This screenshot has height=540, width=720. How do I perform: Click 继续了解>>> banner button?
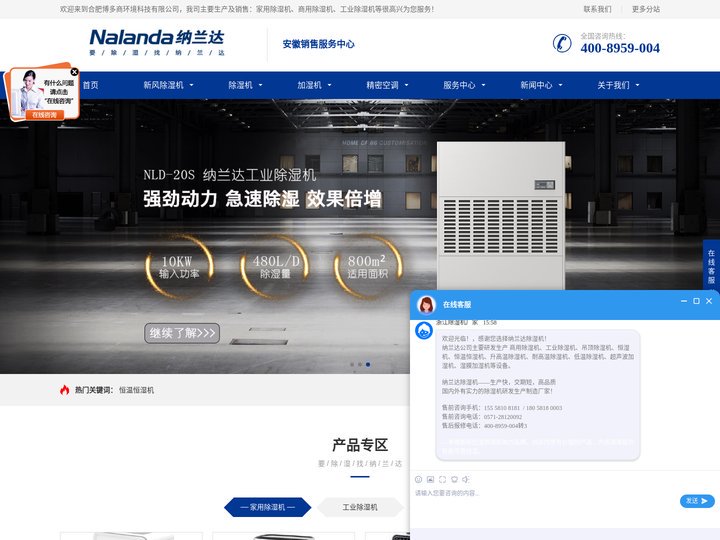182,333
